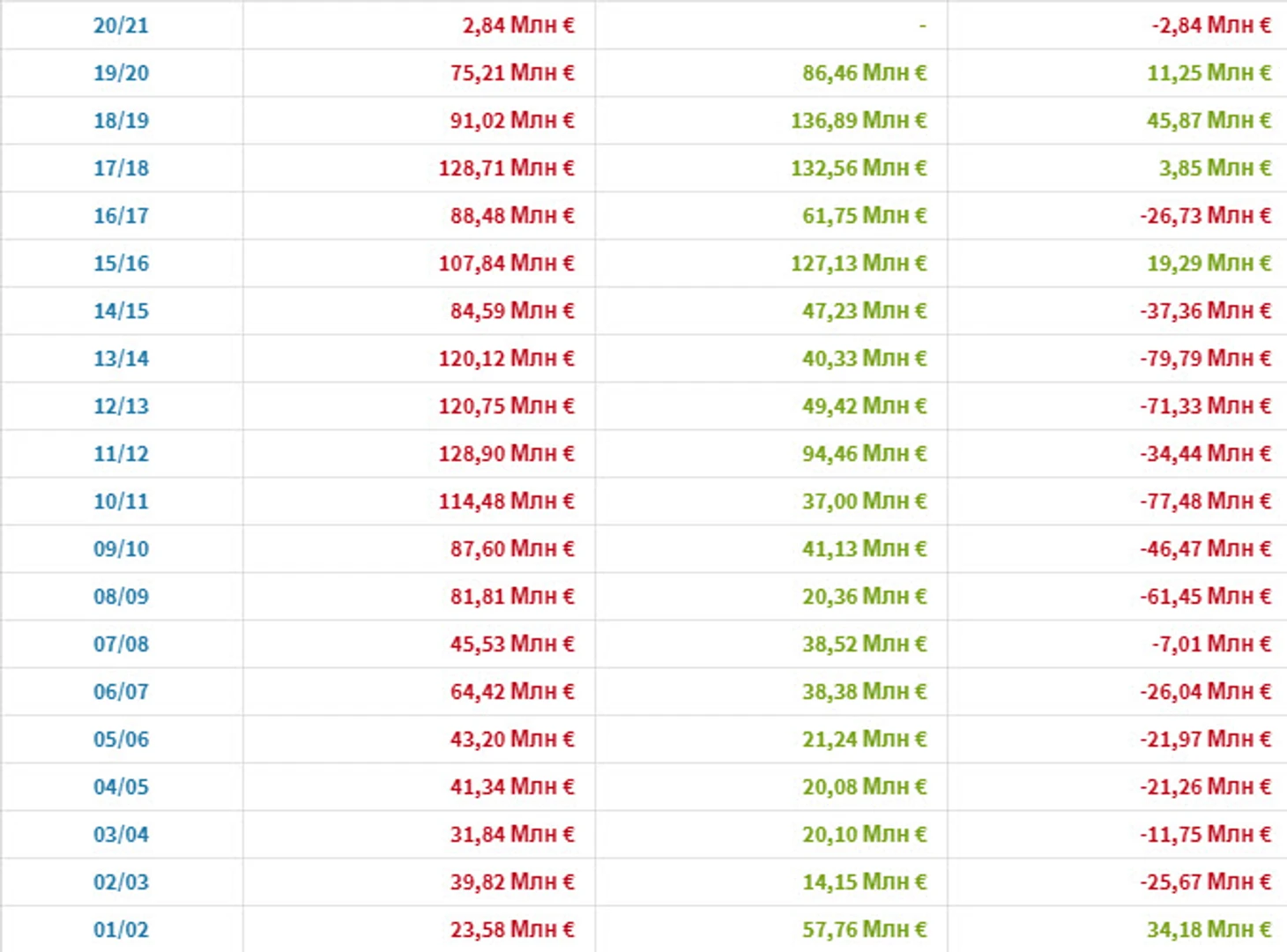Select the 13/14 season link
Screen dimensions: 1287x952
point(121,359)
